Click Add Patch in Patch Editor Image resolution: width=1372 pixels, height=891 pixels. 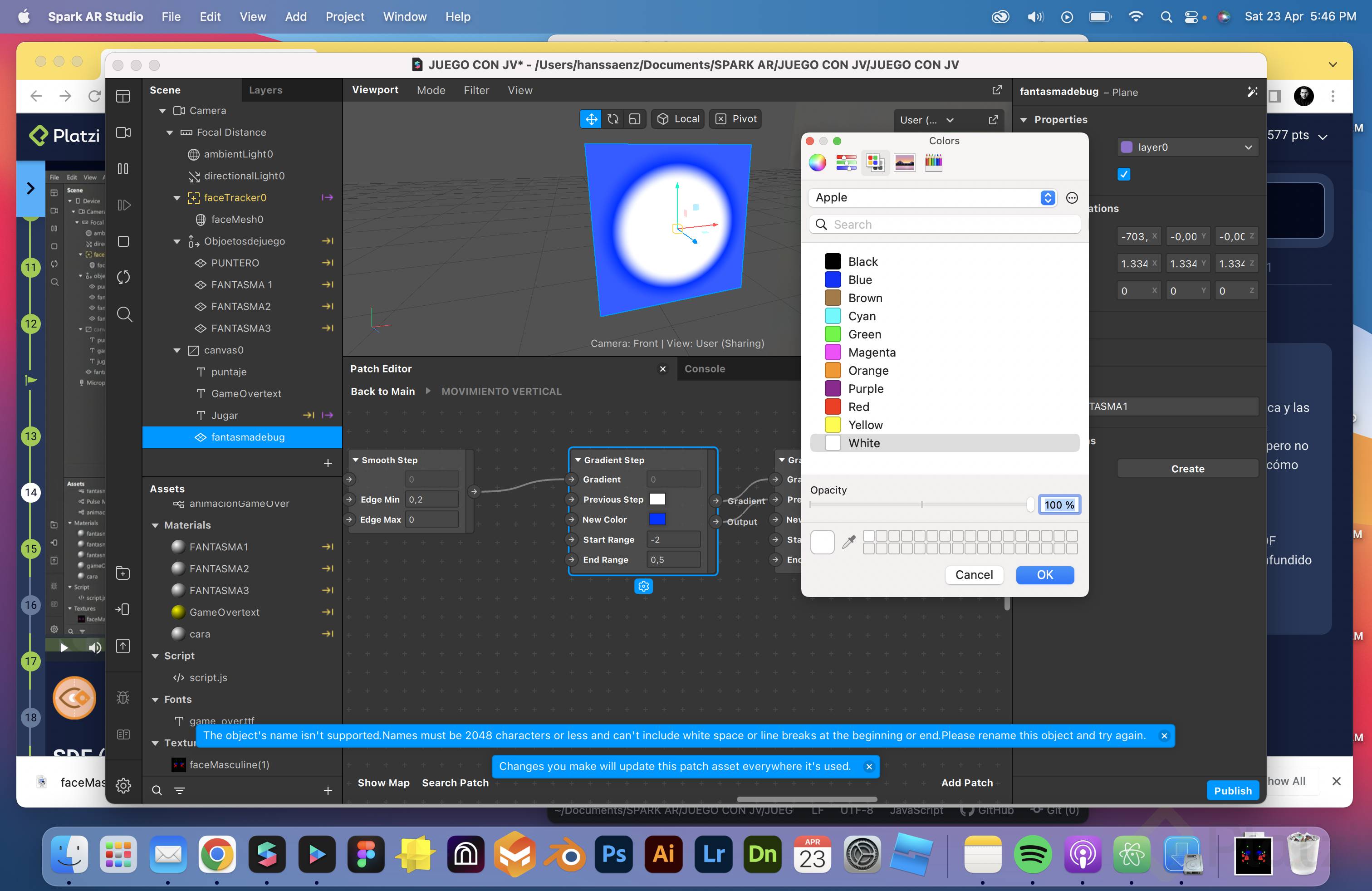(x=967, y=783)
